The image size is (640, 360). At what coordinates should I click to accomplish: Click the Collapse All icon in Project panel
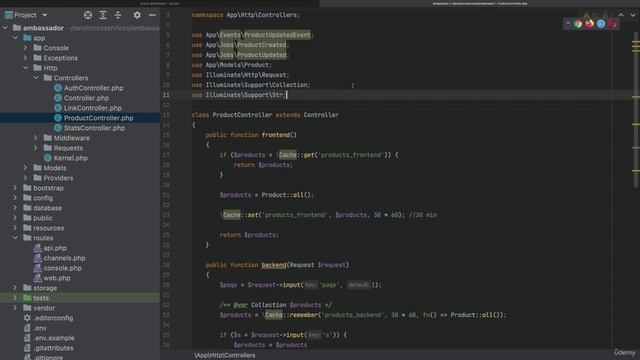[x=118, y=15]
